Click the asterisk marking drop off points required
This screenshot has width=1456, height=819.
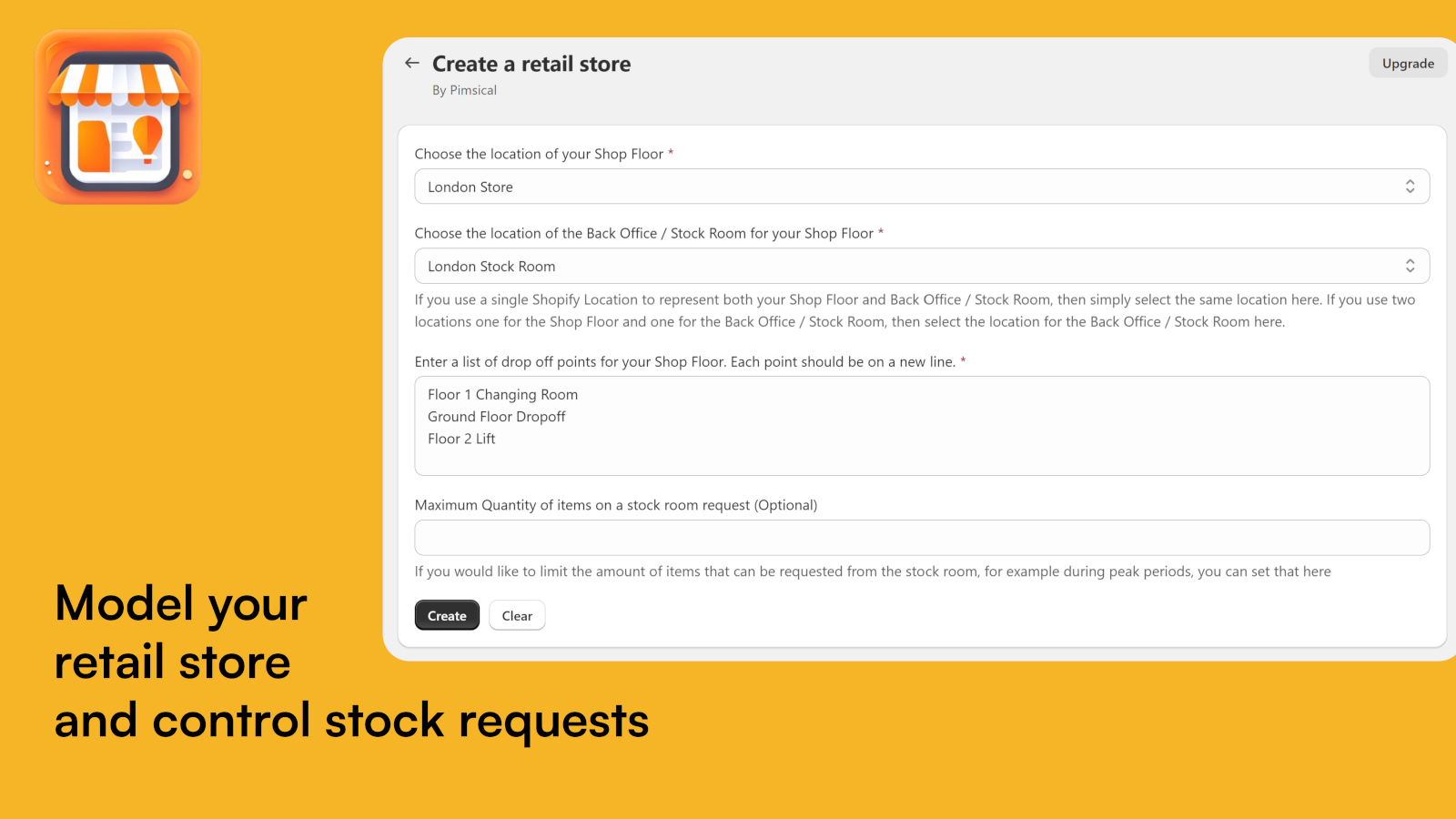click(965, 361)
